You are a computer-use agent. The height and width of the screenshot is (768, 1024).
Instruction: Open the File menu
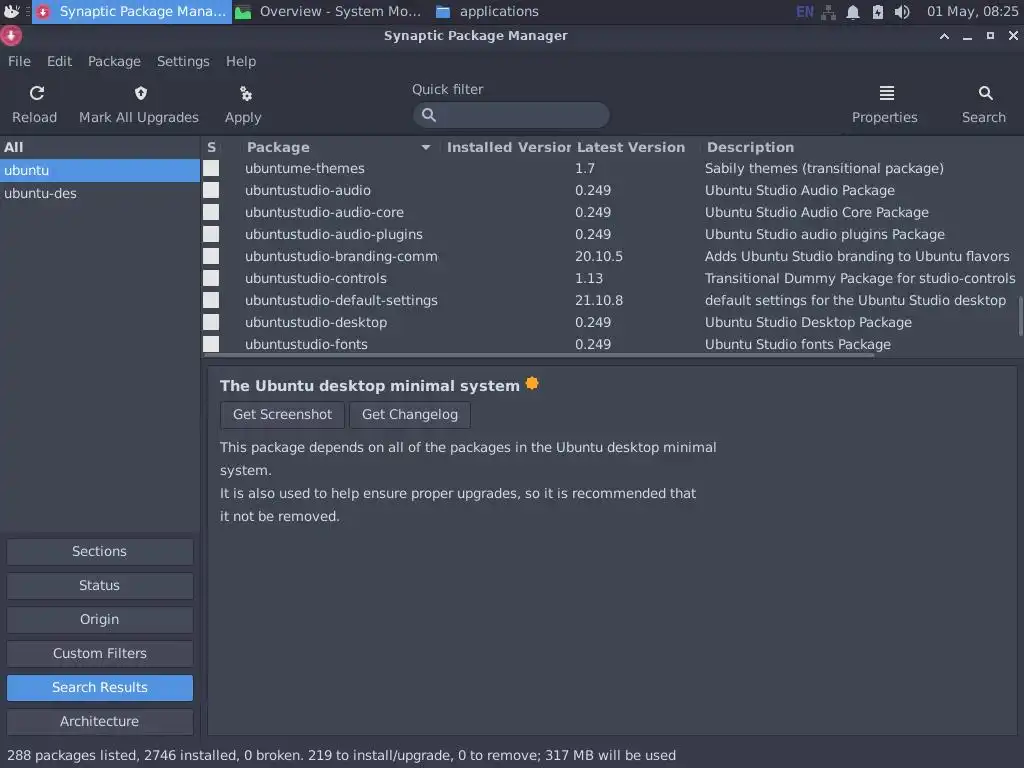click(19, 61)
